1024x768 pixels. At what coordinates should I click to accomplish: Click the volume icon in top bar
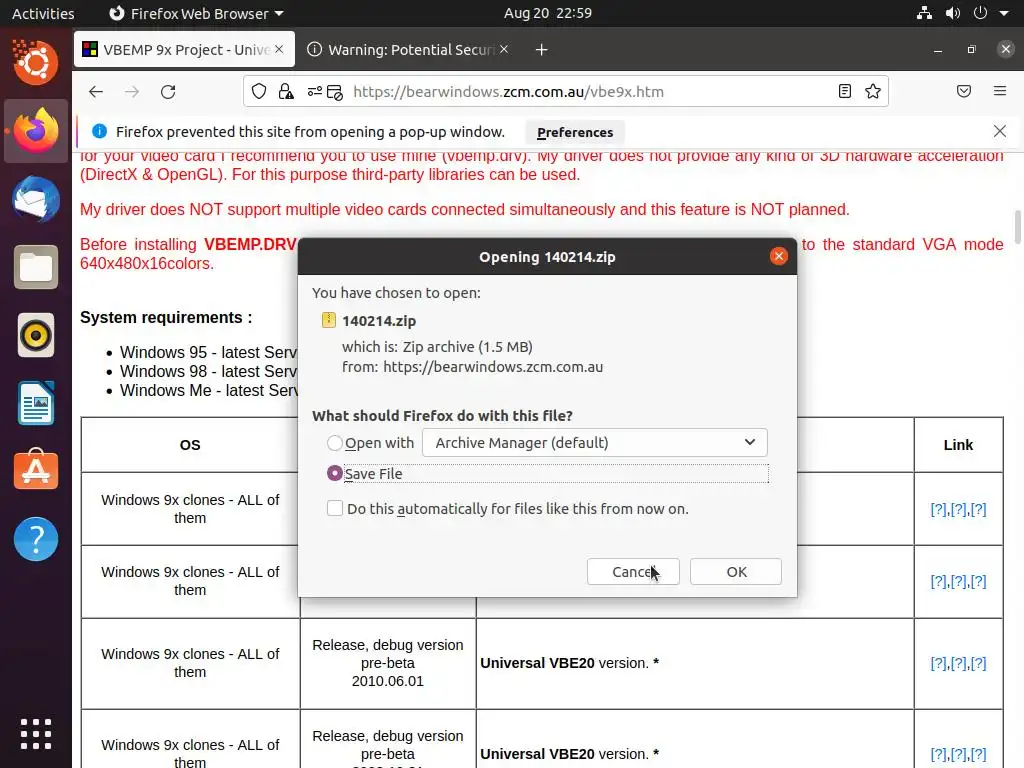(953, 13)
